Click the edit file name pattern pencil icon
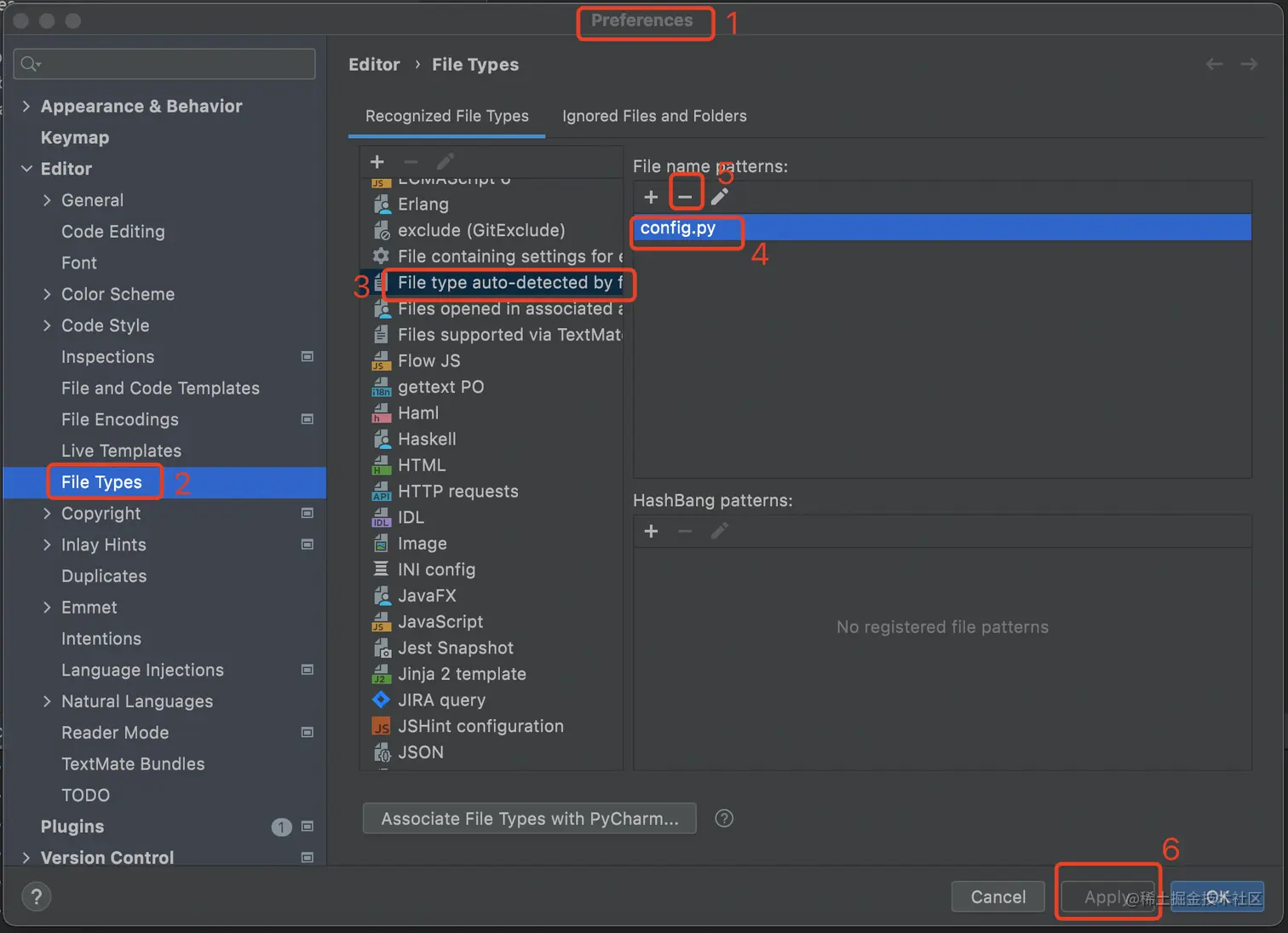Viewport: 1288px width, 933px height. [720, 197]
